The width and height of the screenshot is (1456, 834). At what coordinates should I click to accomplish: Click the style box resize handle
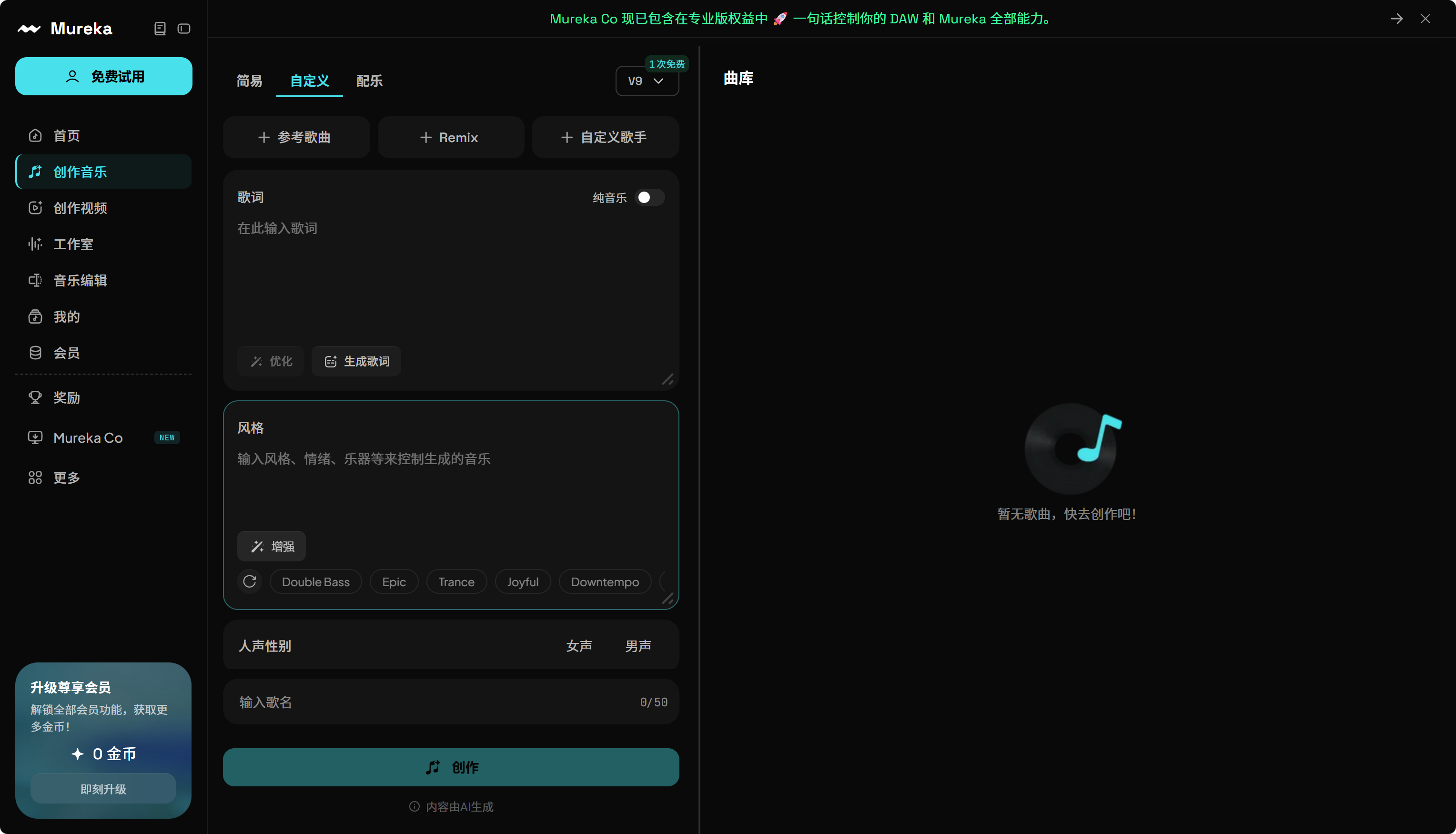point(667,599)
